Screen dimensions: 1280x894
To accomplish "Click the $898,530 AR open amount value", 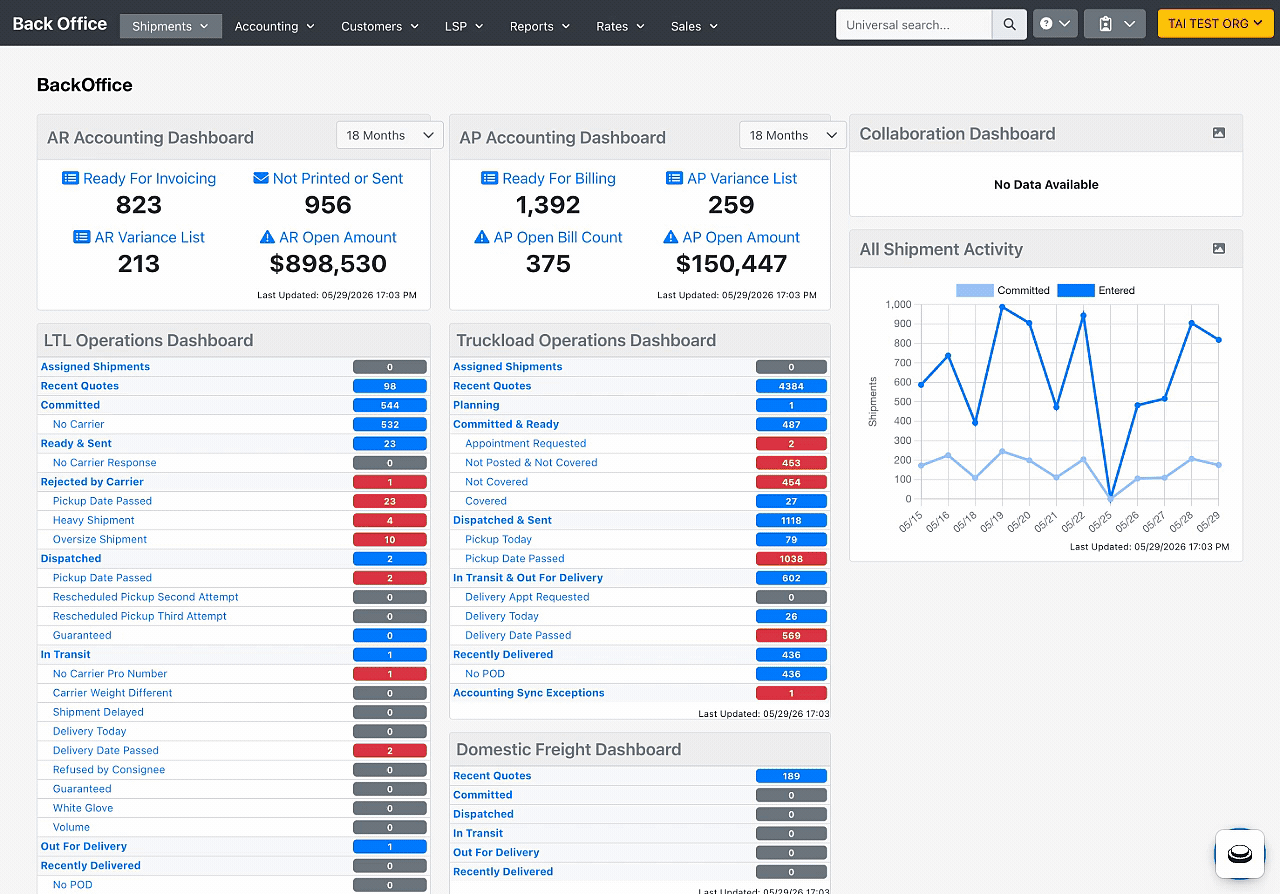I will coord(328,264).
